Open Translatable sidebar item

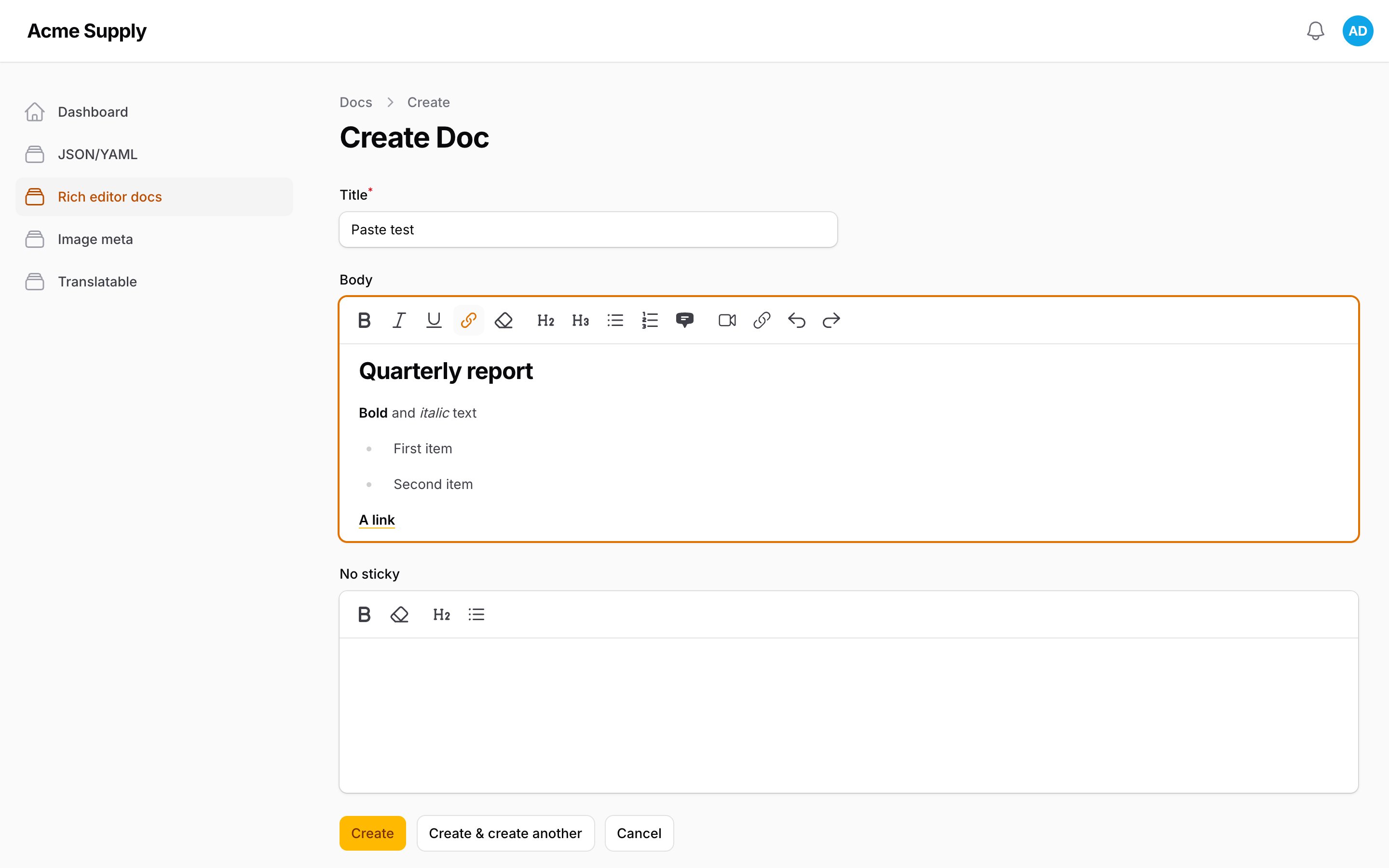tap(154, 282)
